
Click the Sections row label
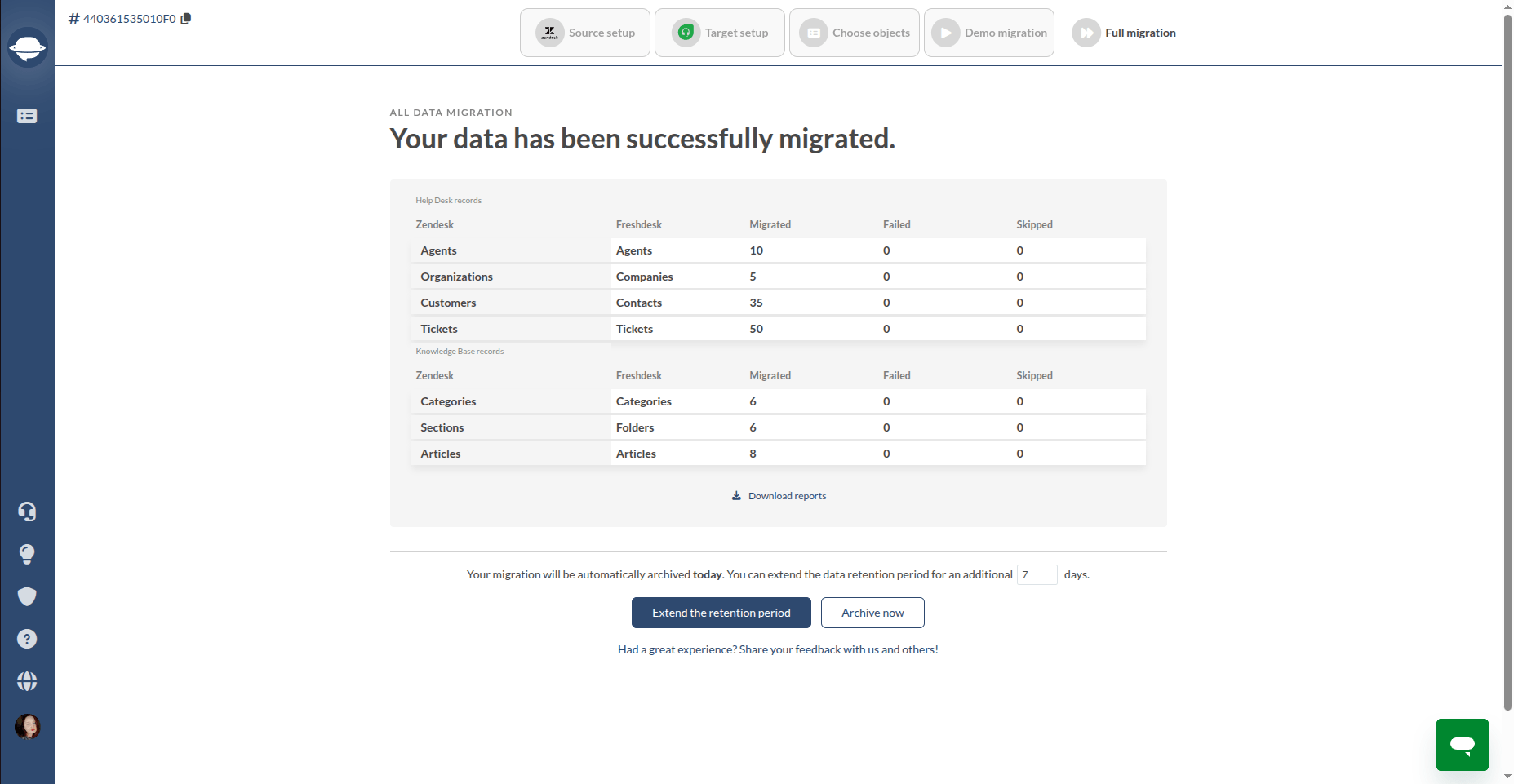coord(442,427)
